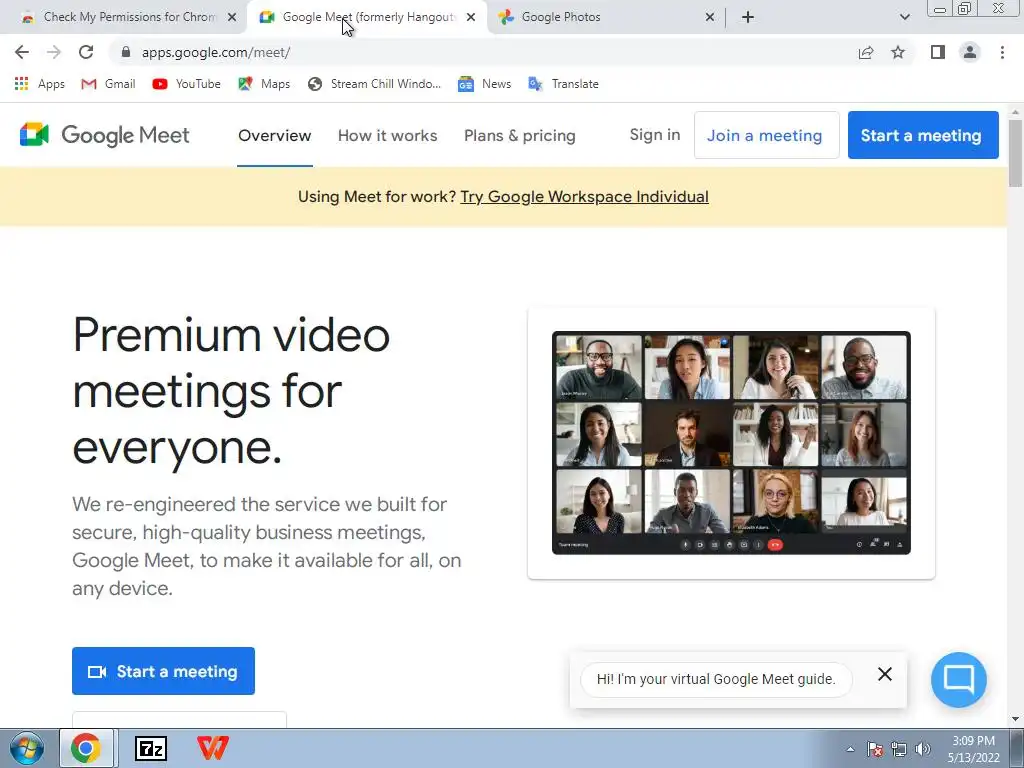Open Chrome's three-dot menu
Screen dimensions: 1024x768
[x=1002, y=52]
